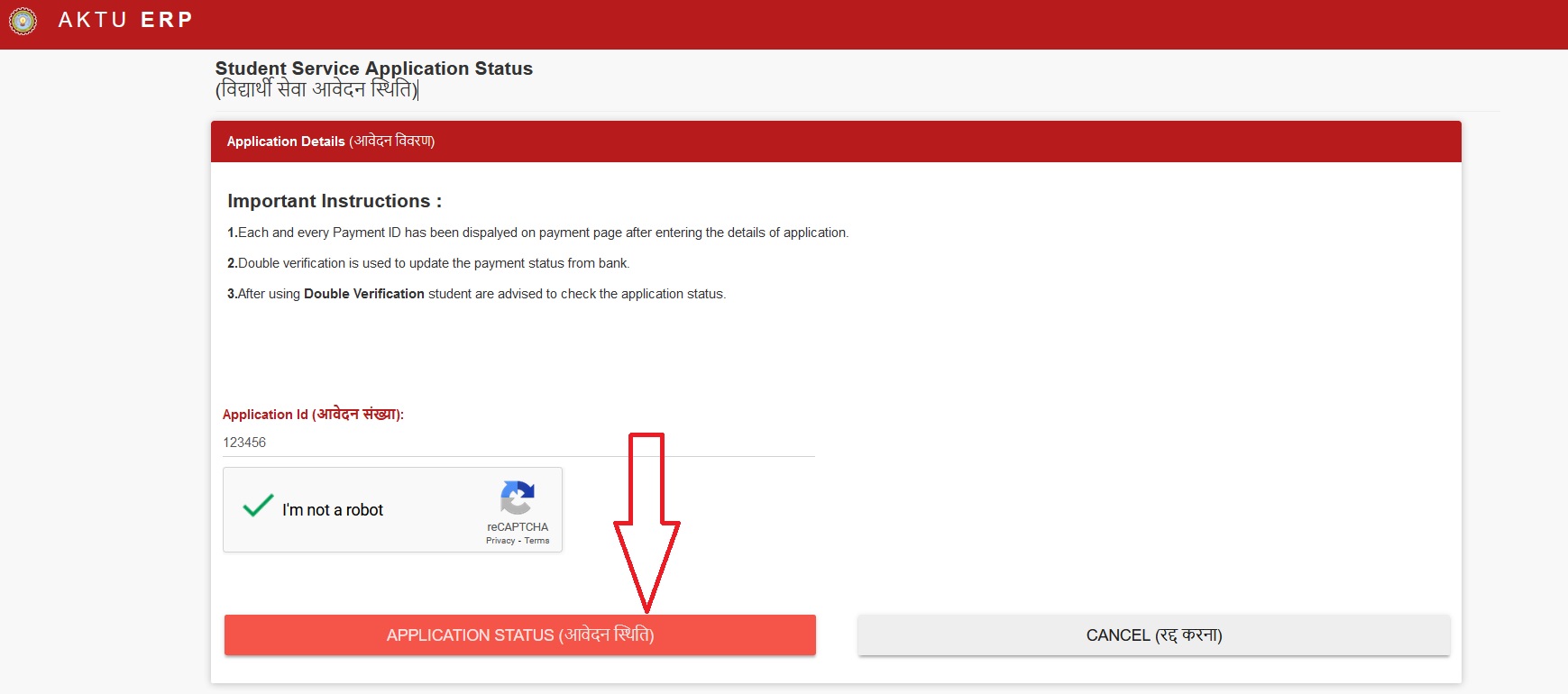This screenshot has height=694, width=1568.
Task: Submit the Application Status button
Action: (520, 635)
